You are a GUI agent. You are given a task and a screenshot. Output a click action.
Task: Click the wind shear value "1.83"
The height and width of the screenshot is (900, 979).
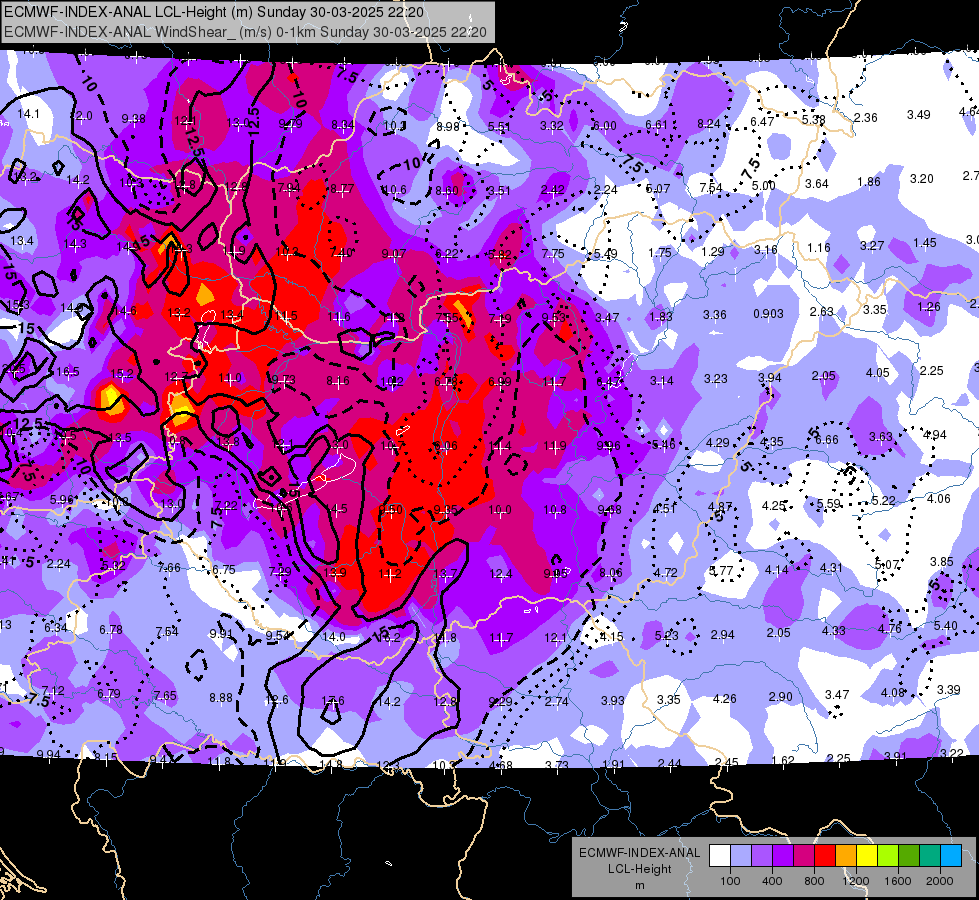(661, 316)
